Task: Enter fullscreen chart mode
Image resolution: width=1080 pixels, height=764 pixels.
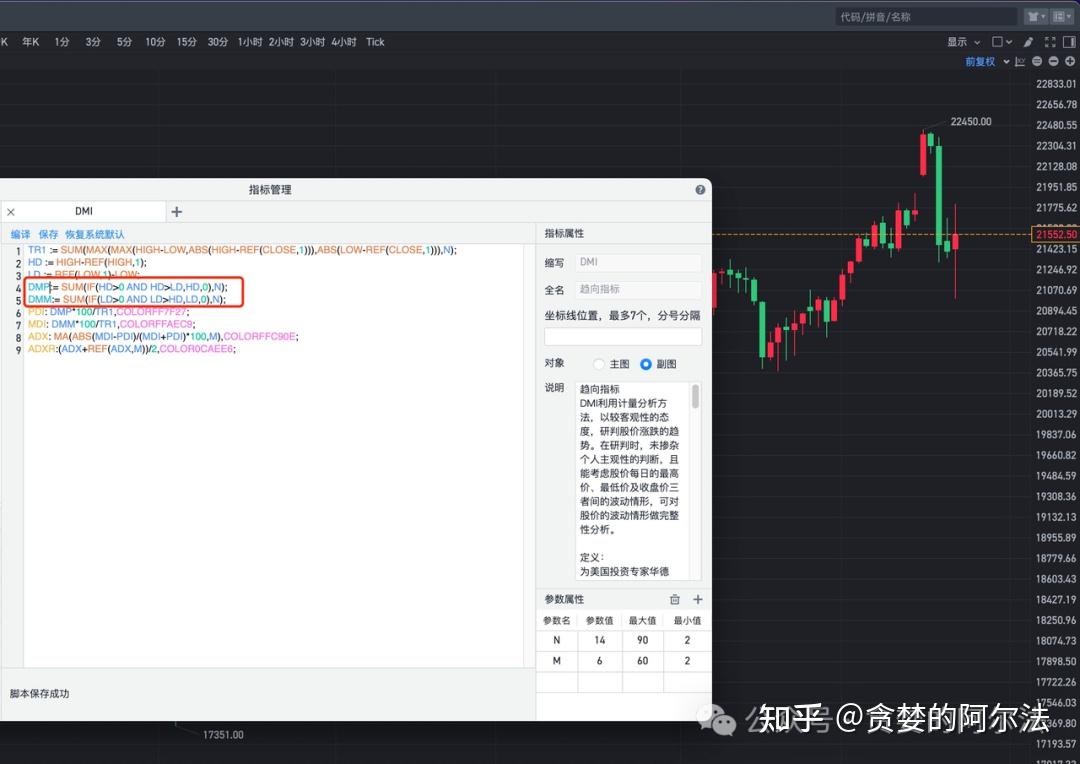Action: pos(1051,42)
